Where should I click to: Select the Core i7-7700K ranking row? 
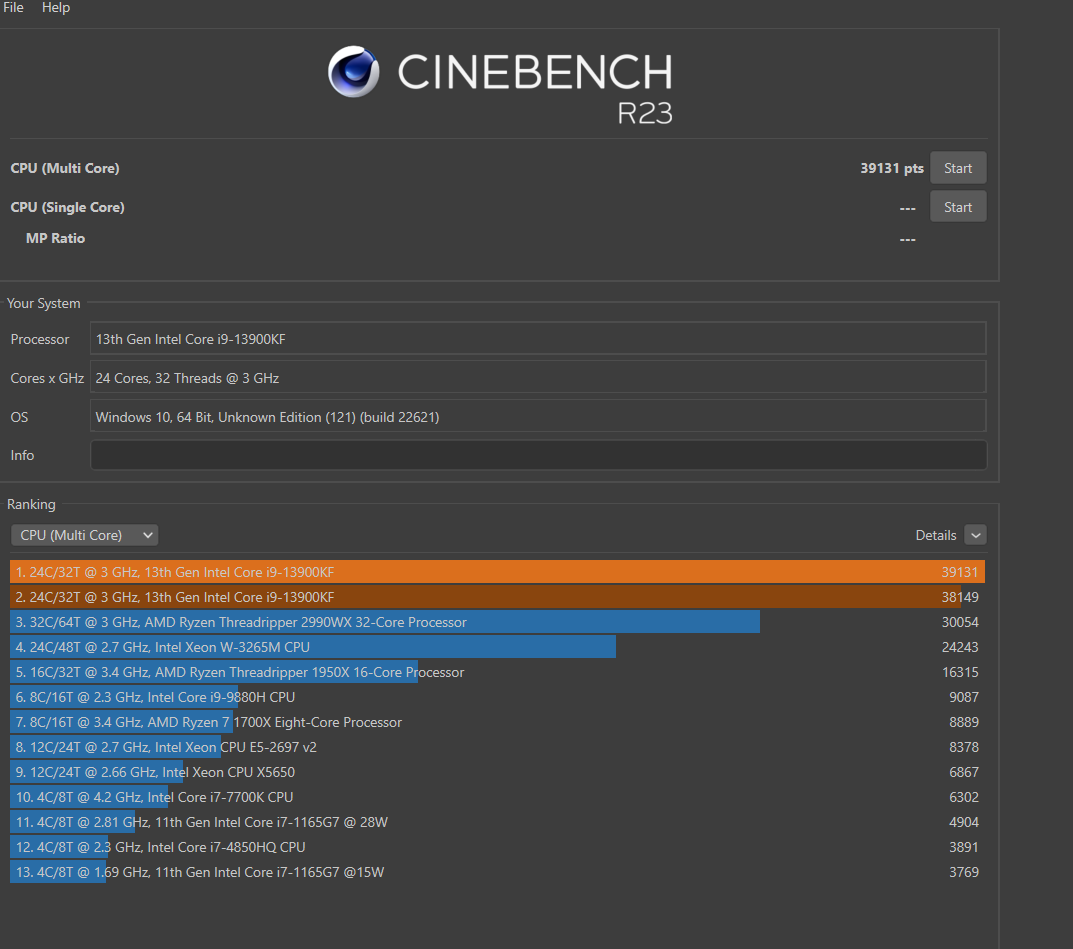(x=497, y=797)
